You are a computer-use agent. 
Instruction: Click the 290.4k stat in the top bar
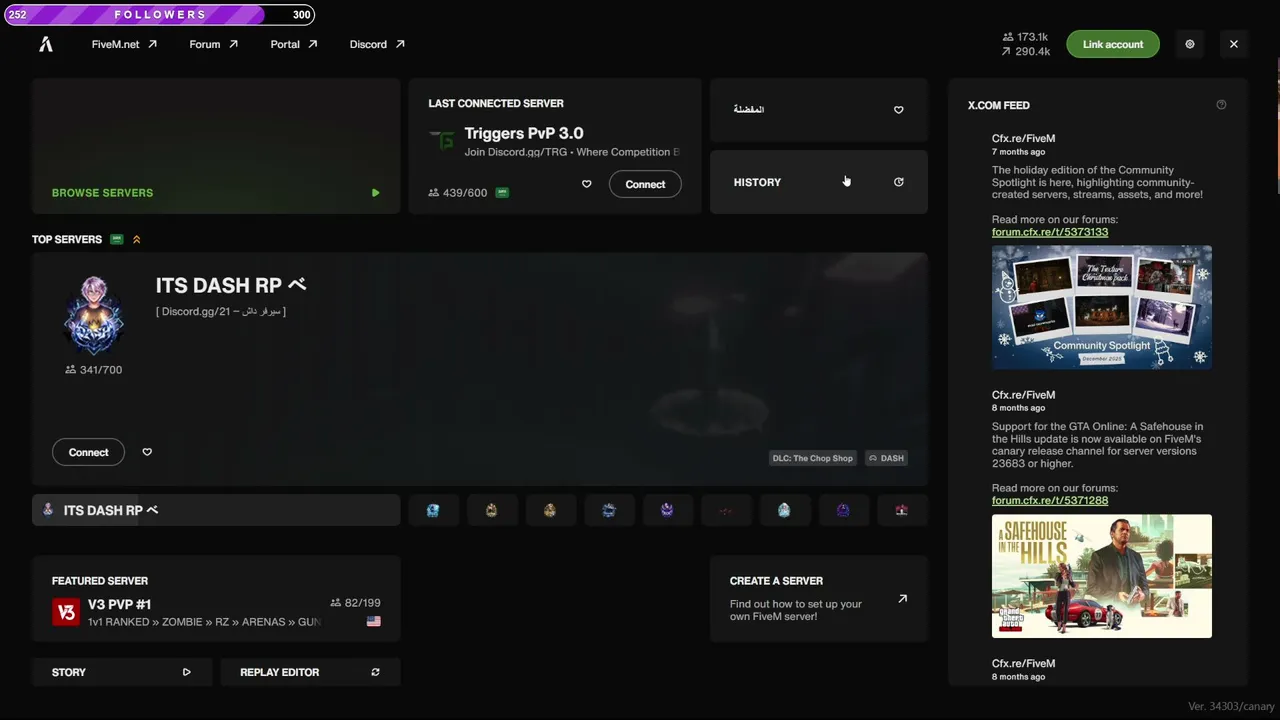1025,51
